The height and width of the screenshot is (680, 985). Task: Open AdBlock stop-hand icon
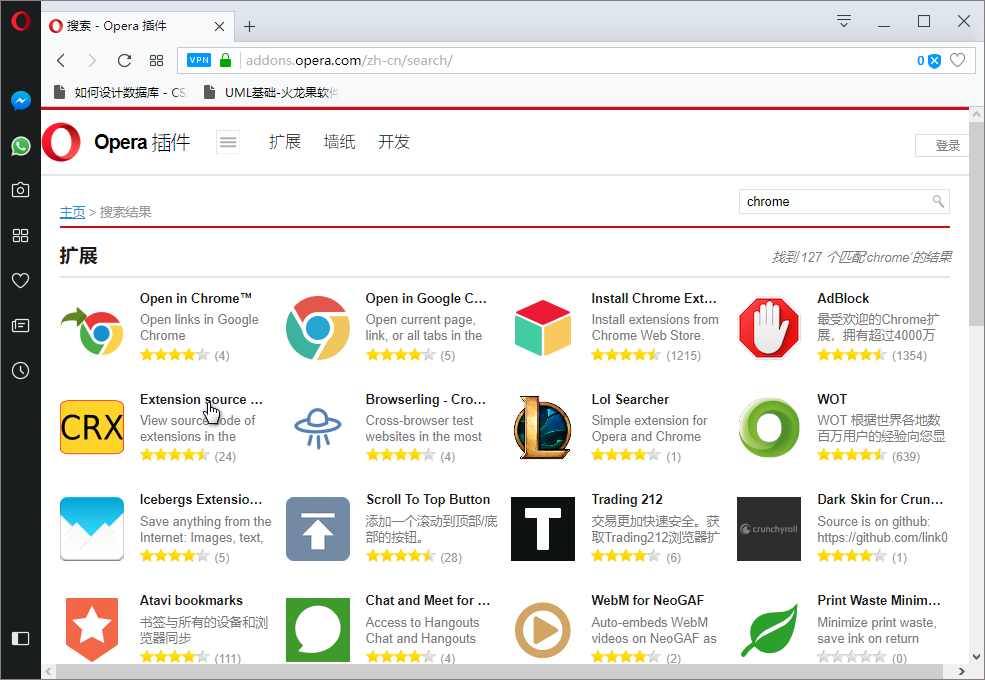769,328
